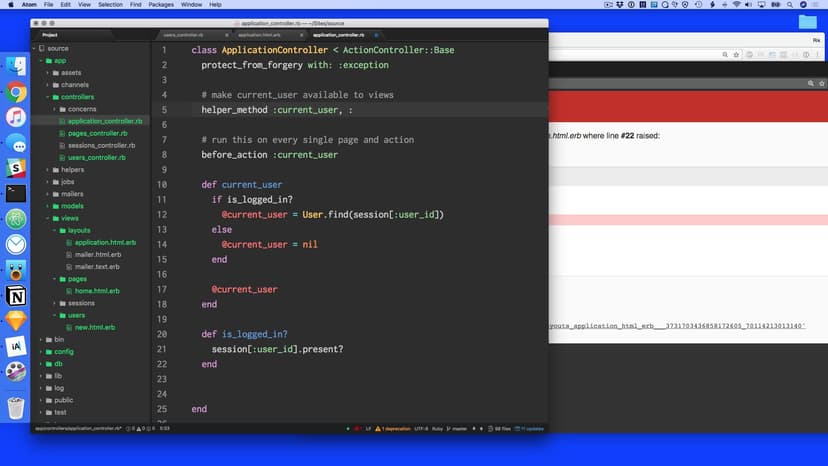Screen dimensions: 828x466
Task: Open the Trash in the dock
Action: (16, 407)
